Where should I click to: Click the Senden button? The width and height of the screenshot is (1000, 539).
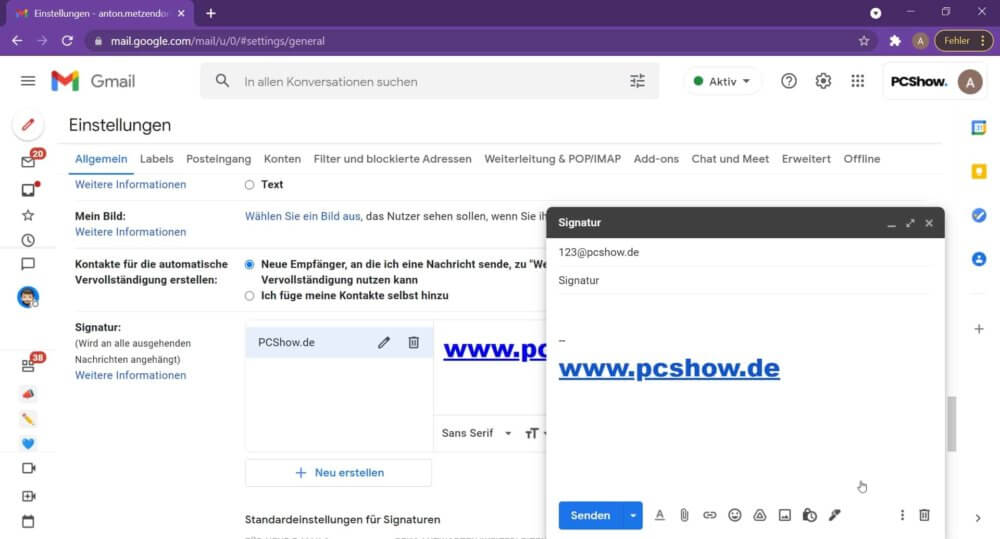(x=591, y=515)
